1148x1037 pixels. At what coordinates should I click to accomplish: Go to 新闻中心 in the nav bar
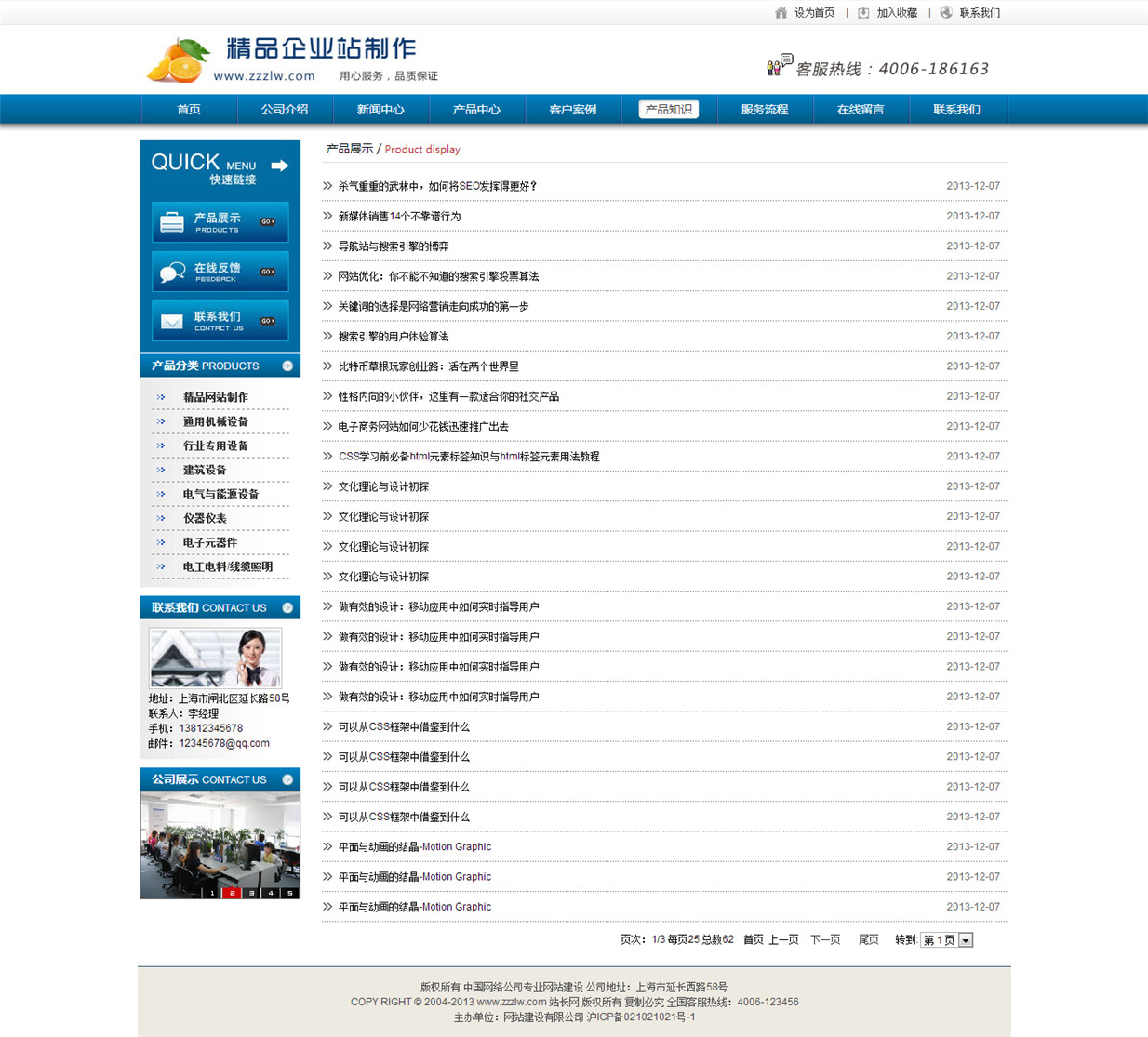(x=380, y=110)
